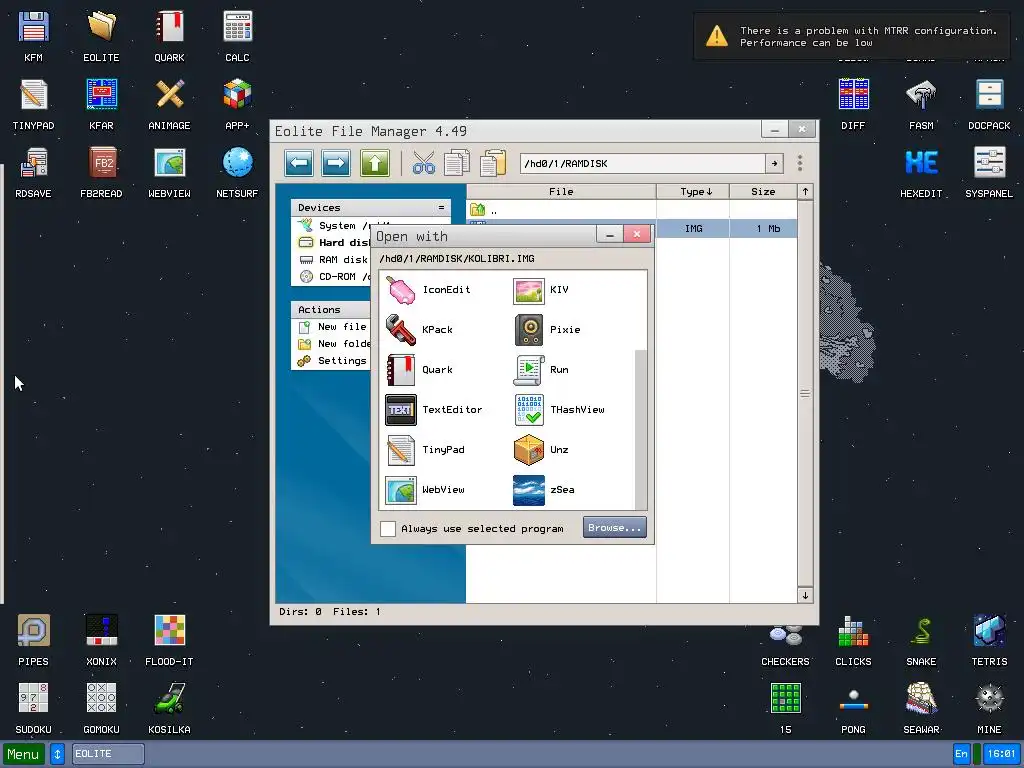Enable Always use selected program checkbox

point(388,528)
